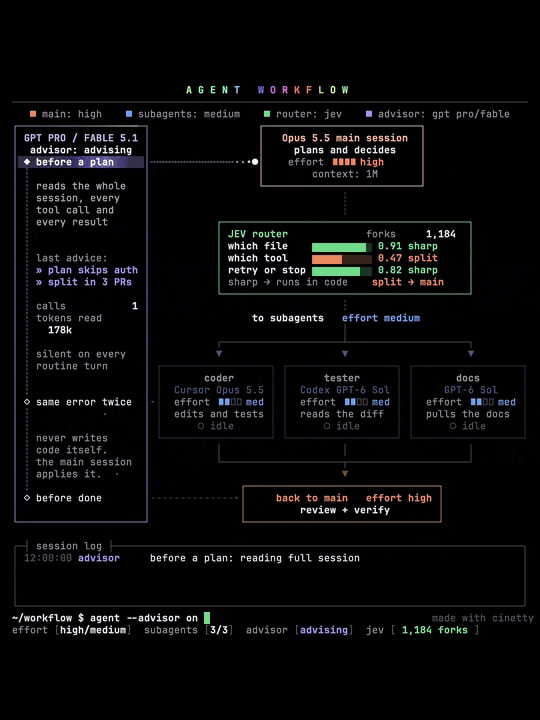
Task: Click the orange square beside 'main: high'
Action: click(33, 114)
